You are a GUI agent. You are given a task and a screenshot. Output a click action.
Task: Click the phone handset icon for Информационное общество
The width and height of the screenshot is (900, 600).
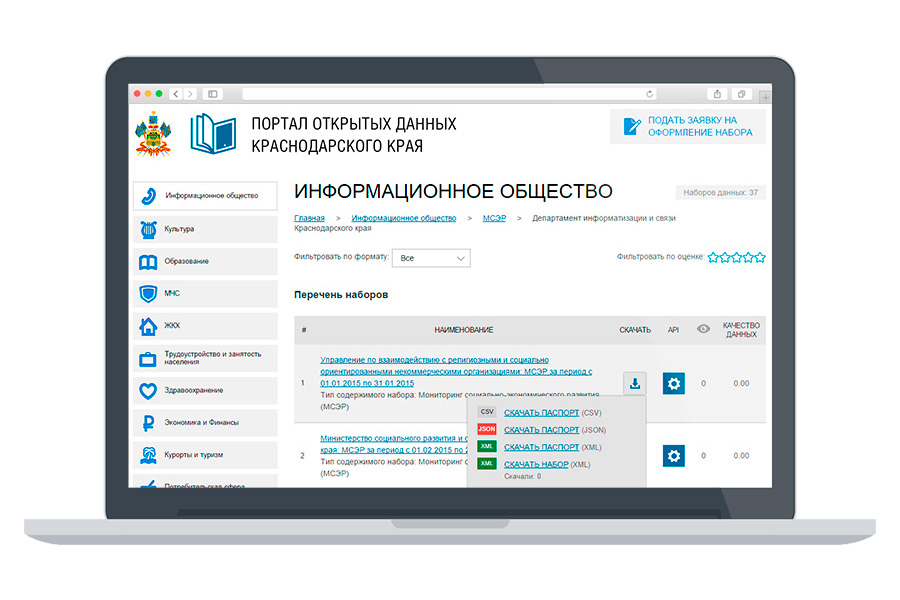[149, 196]
